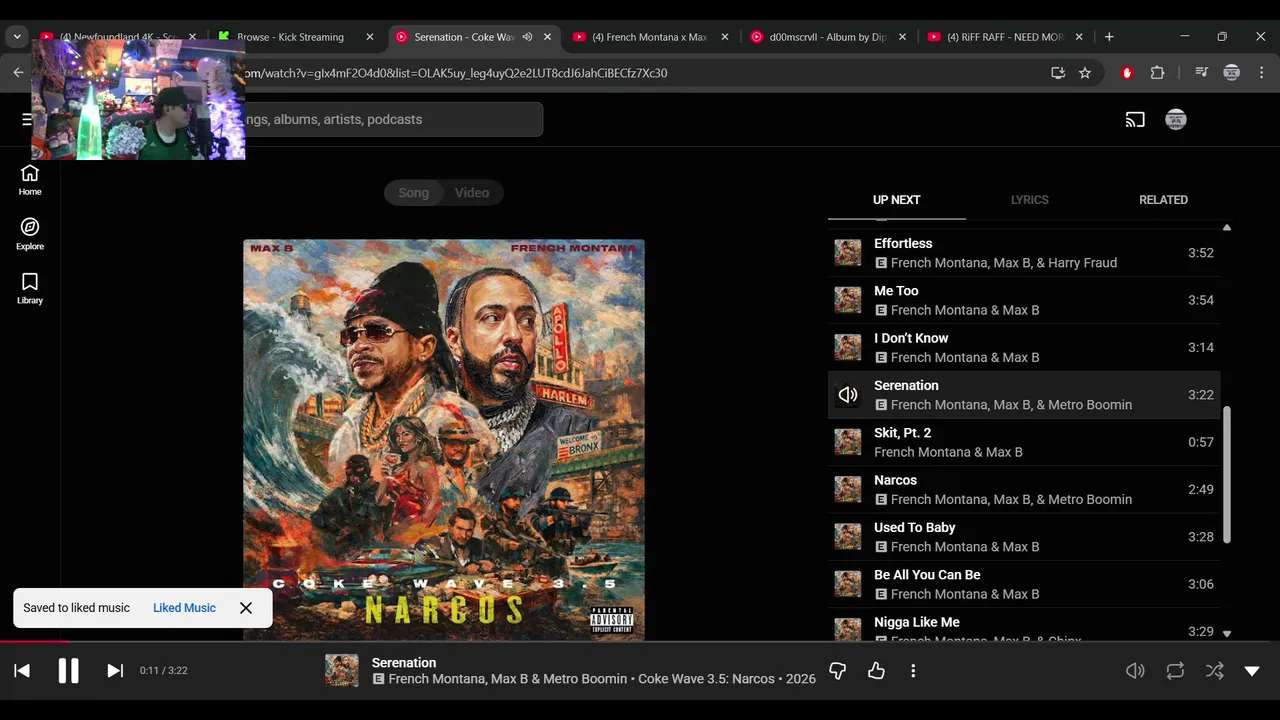Image resolution: width=1280 pixels, height=720 pixels.
Task: Open Liked Music link in toast
Action: point(184,608)
